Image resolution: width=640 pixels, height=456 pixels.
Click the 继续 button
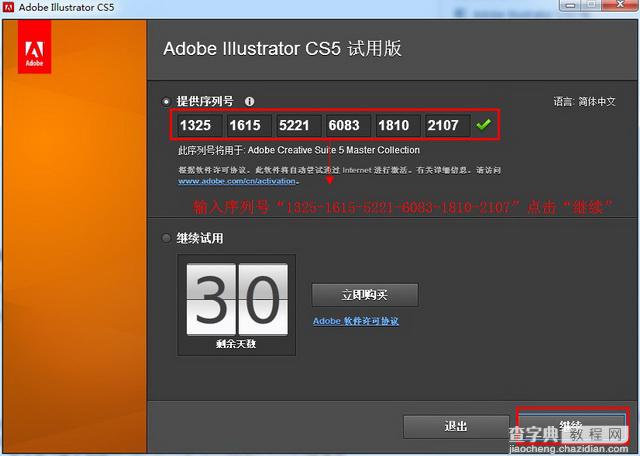click(x=571, y=427)
